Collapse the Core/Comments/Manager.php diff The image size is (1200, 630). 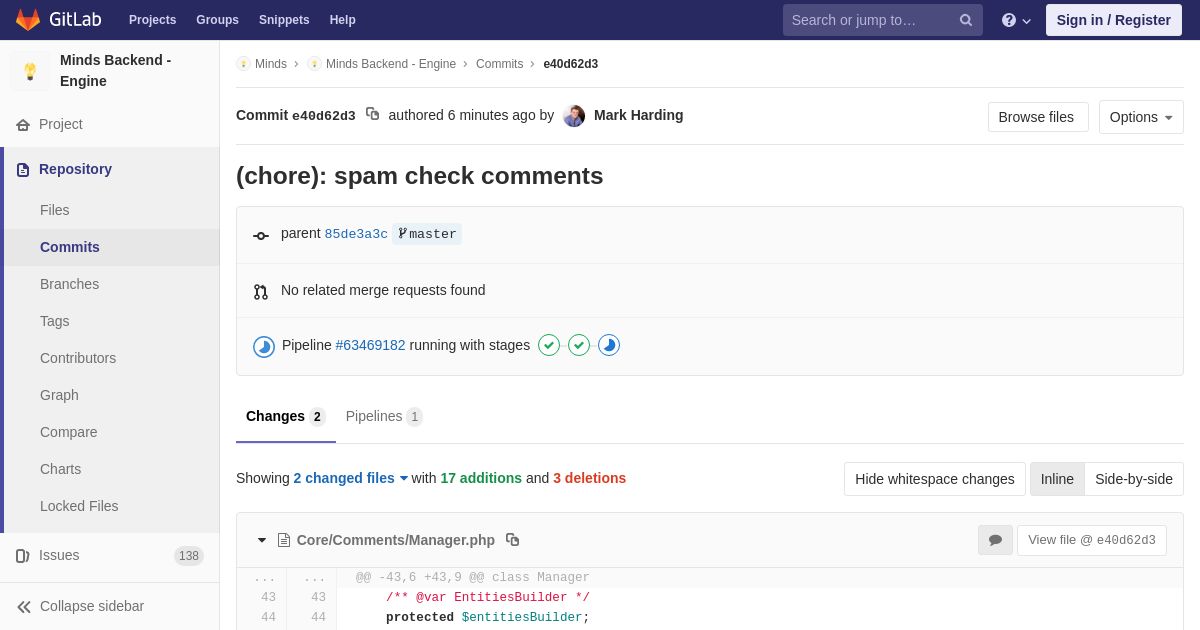[x=262, y=540]
